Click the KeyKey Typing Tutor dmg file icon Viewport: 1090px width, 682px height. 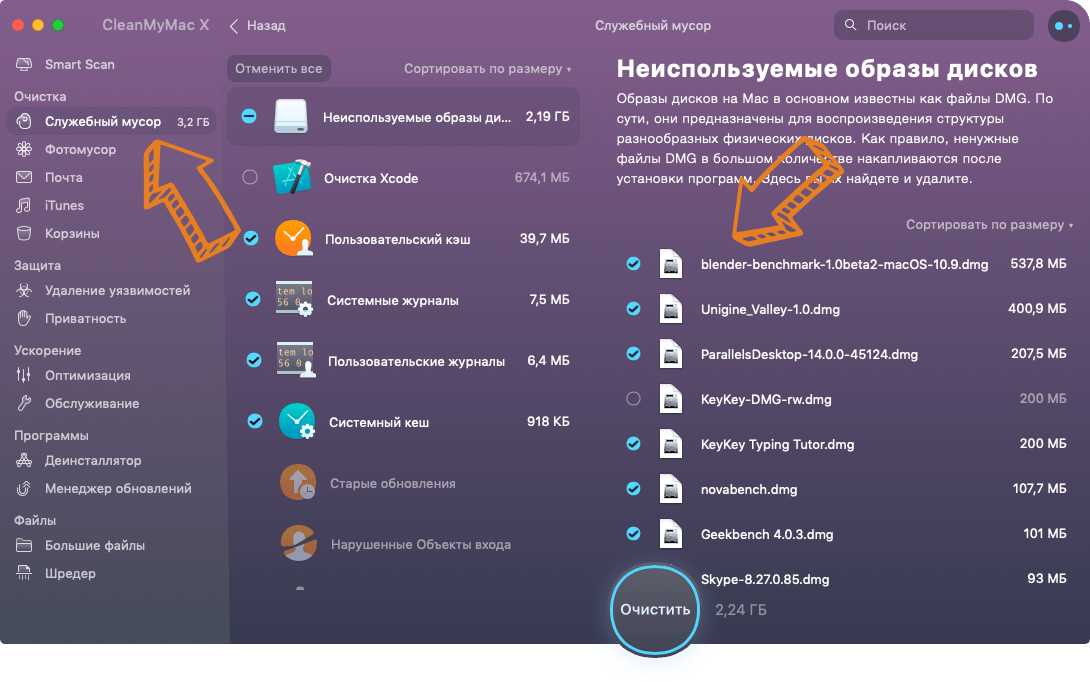click(x=671, y=444)
